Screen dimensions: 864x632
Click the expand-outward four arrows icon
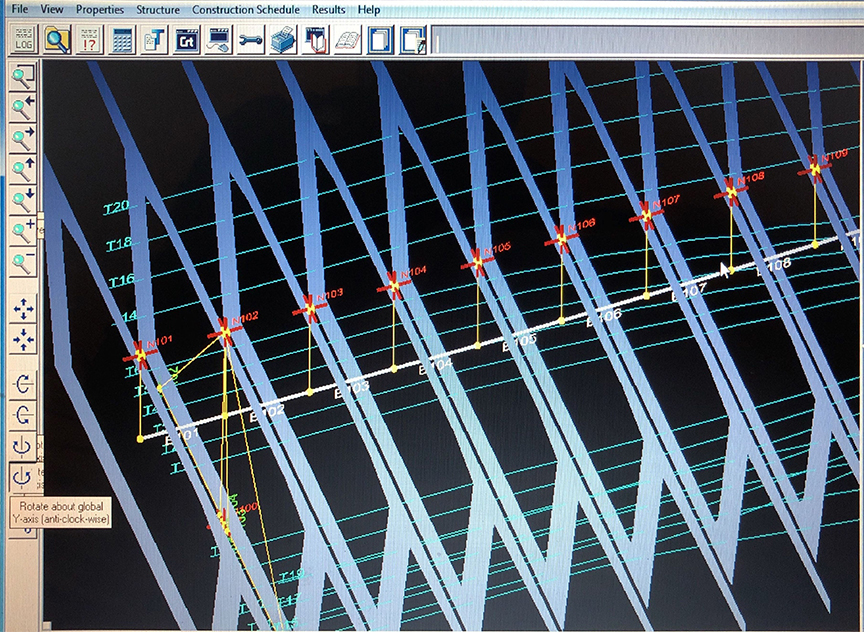click(x=22, y=310)
